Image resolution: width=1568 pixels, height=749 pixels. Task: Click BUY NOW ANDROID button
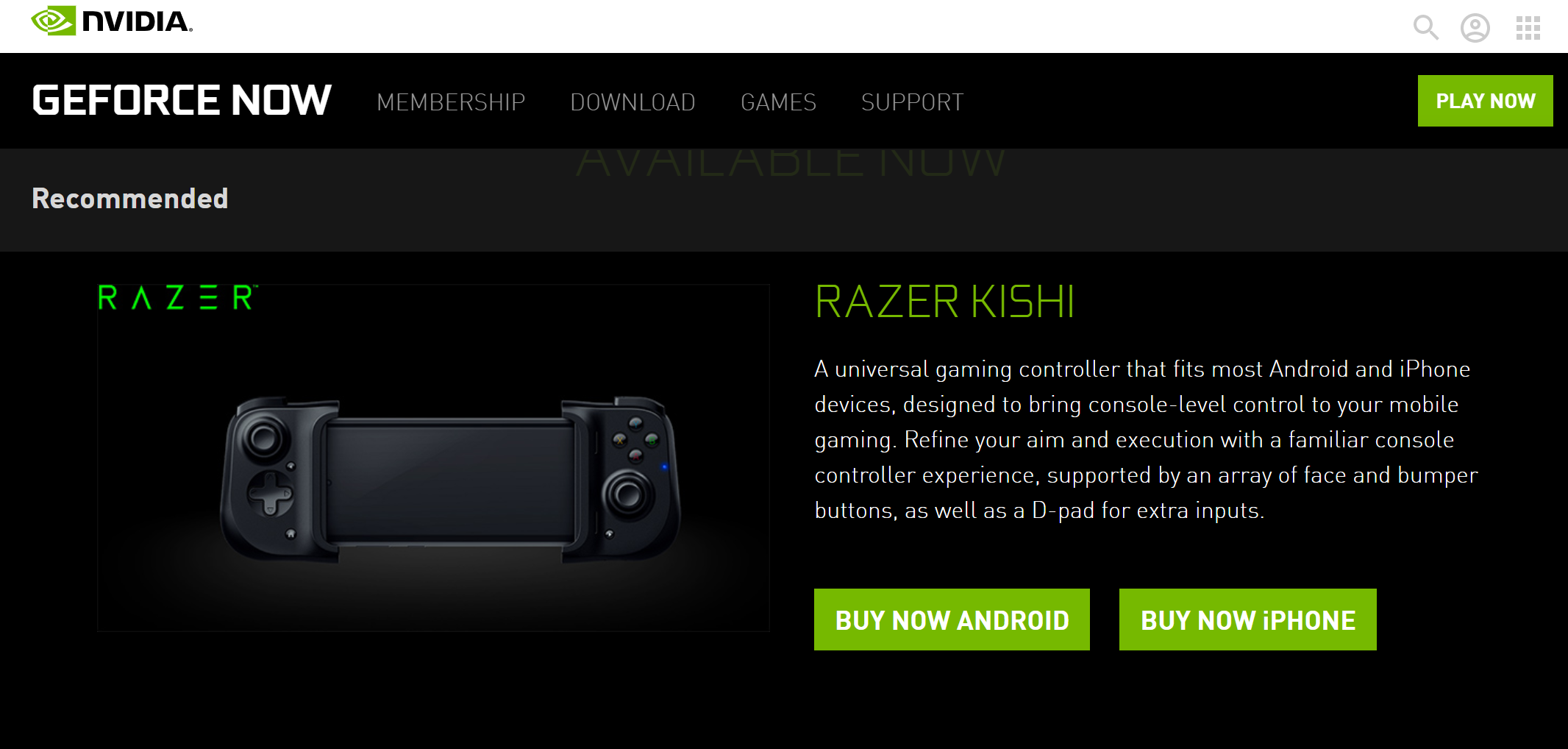click(x=952, y=620)
